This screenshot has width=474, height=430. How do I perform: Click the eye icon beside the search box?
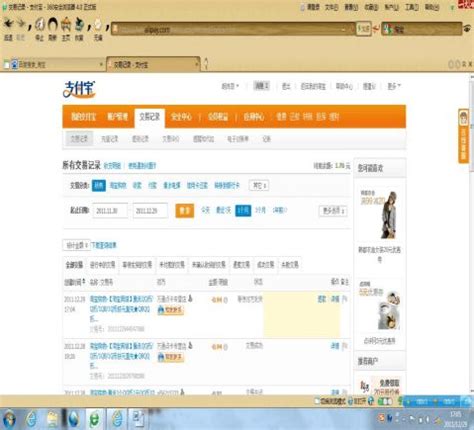[467, 29]
